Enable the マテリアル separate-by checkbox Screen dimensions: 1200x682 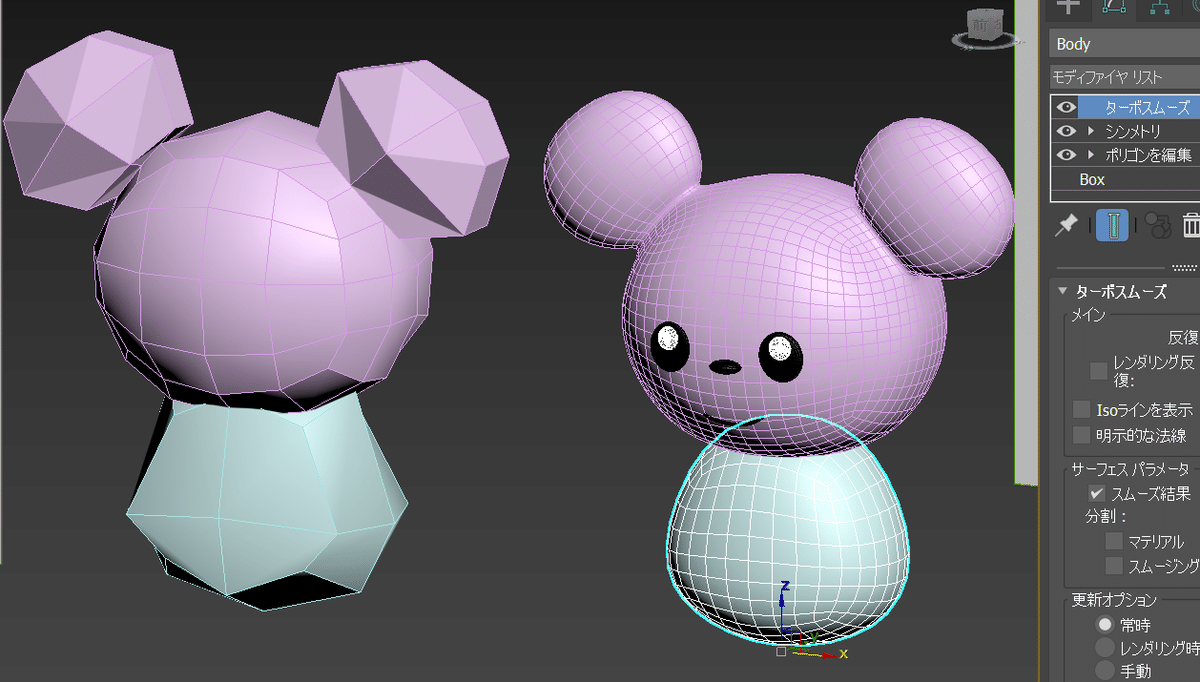(x=1114, y=541)
